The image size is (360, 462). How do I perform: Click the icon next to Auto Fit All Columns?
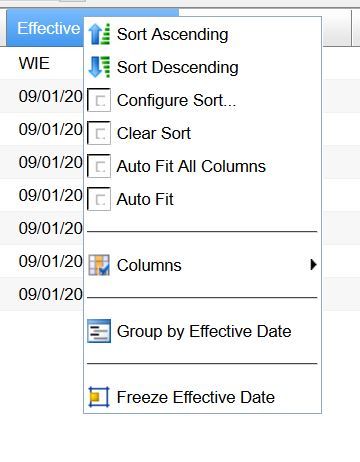[99, 166]
